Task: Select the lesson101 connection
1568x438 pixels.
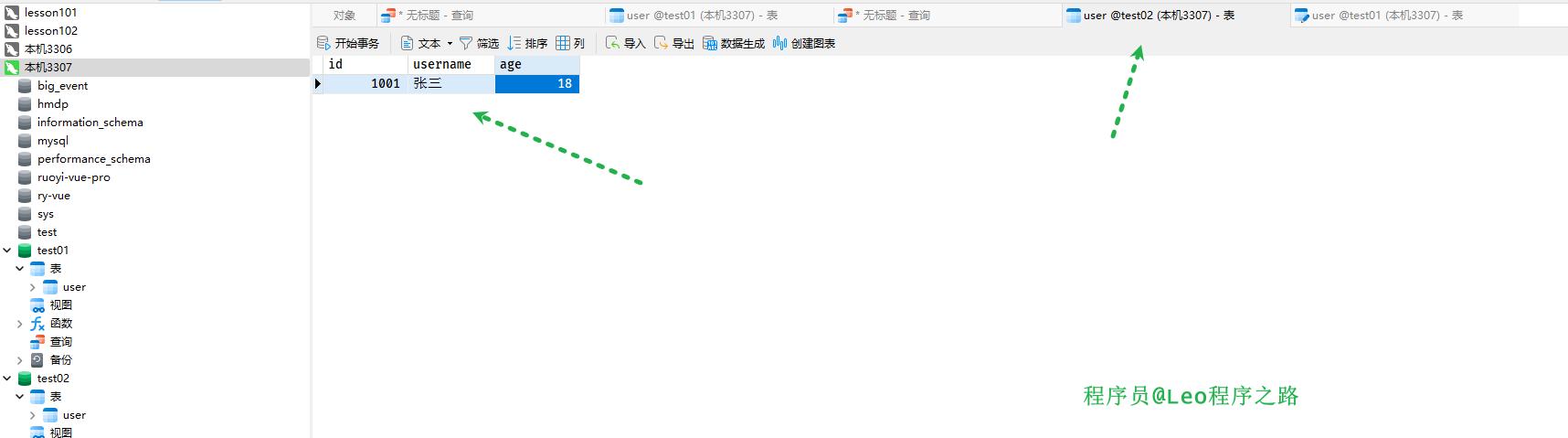Action: (x=50, y=13)
